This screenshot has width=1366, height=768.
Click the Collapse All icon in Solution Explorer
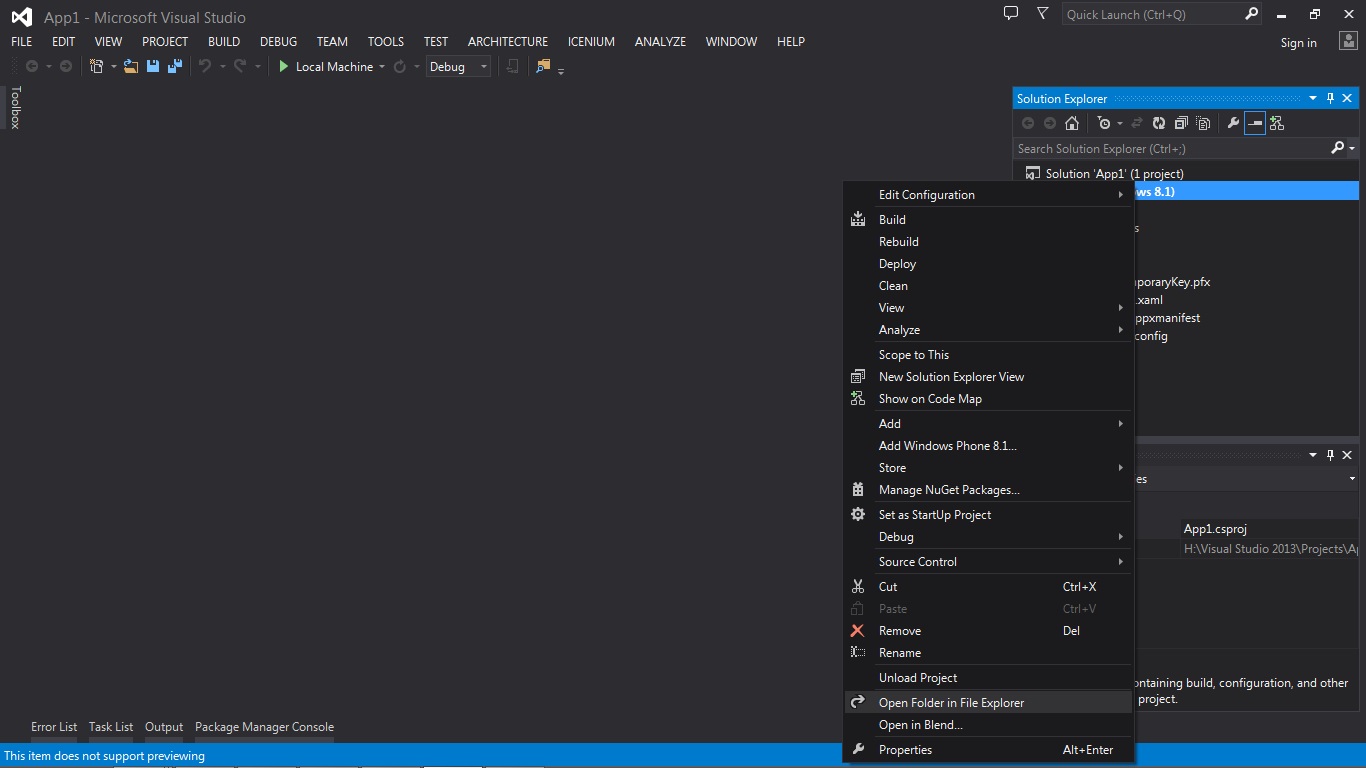1181,123
